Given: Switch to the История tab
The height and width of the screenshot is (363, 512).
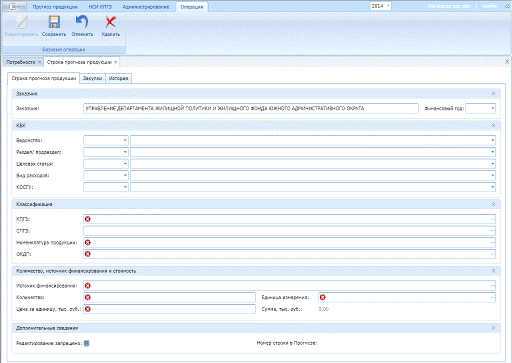Looking at the screenshot, I should click(118, 78).
